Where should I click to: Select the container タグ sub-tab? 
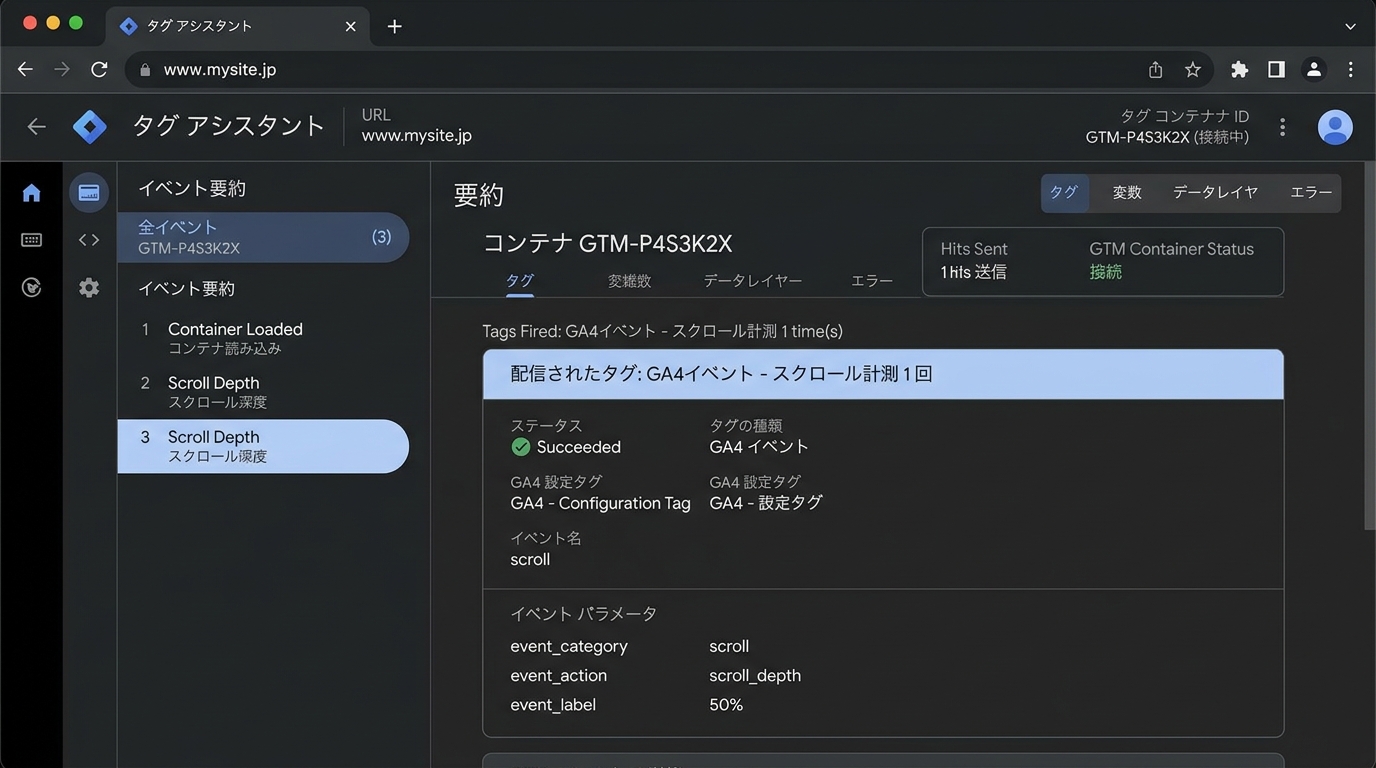pos(520,281)
